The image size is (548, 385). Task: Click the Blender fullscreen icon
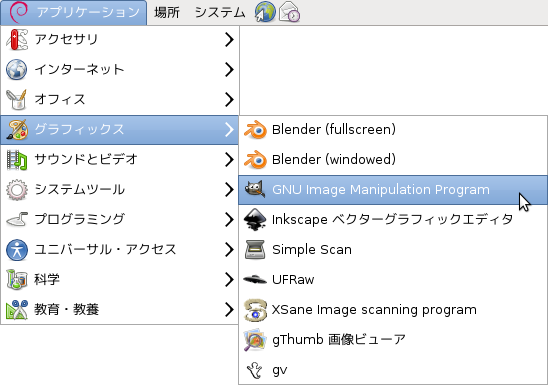click(255, 130)
